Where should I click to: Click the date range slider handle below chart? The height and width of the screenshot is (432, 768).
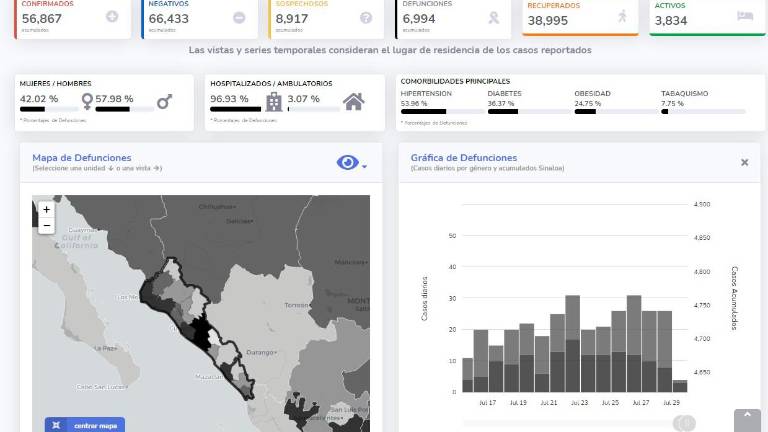coord(685,423)
